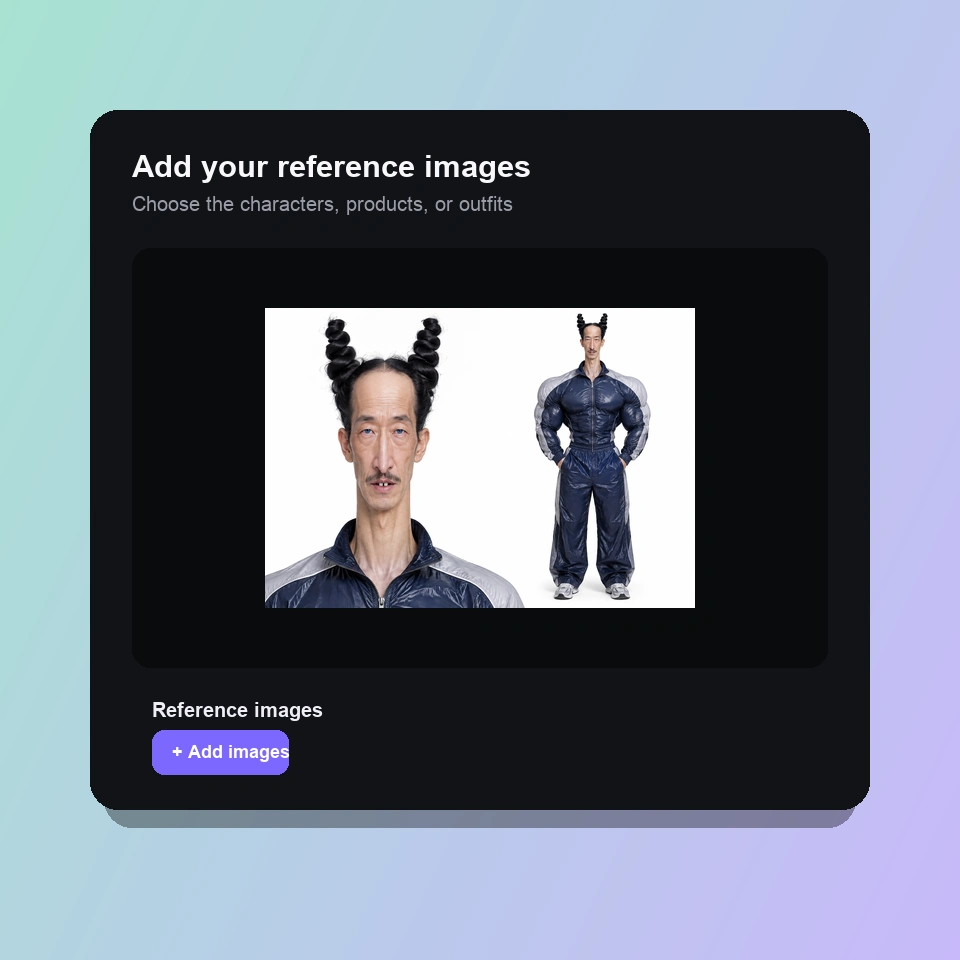Click the "Choose the characters, products, or outfits" subtitle

click(x=322, y=204)
